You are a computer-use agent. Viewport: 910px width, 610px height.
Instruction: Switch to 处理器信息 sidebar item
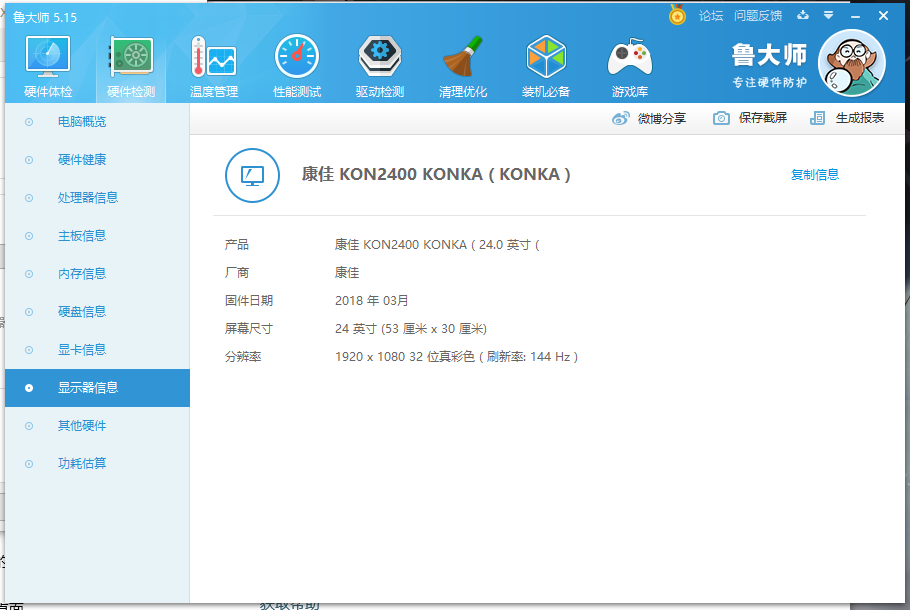click(x=88, y=198)
